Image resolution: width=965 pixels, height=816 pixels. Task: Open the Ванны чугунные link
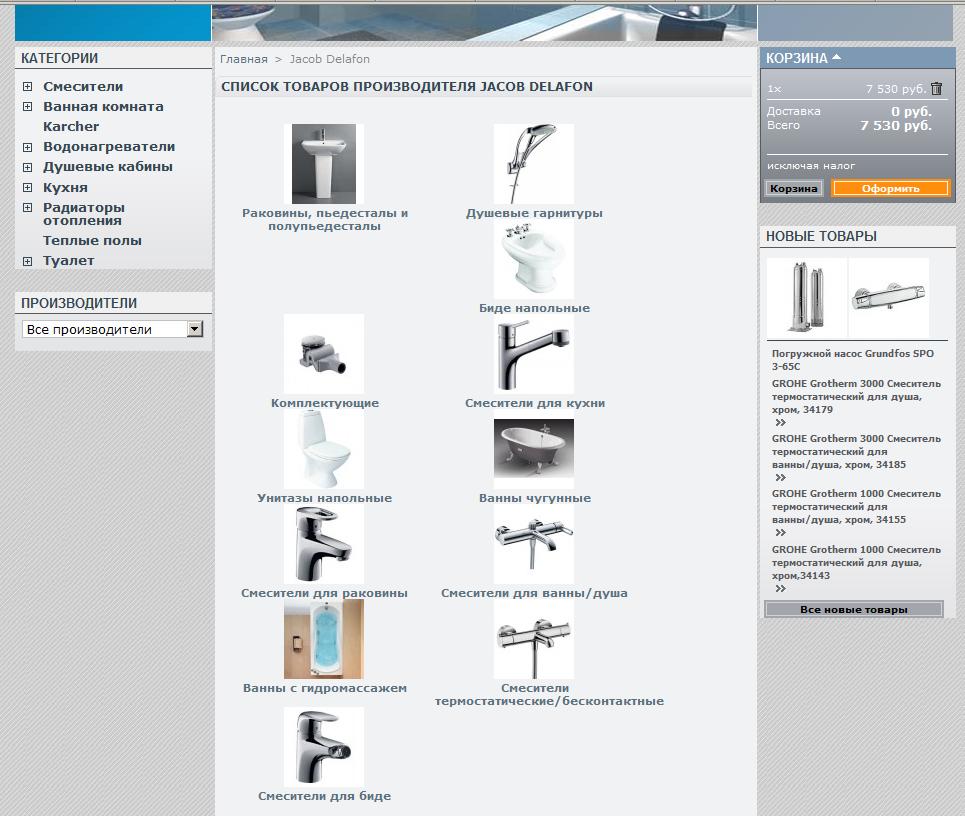click(535, 498)
